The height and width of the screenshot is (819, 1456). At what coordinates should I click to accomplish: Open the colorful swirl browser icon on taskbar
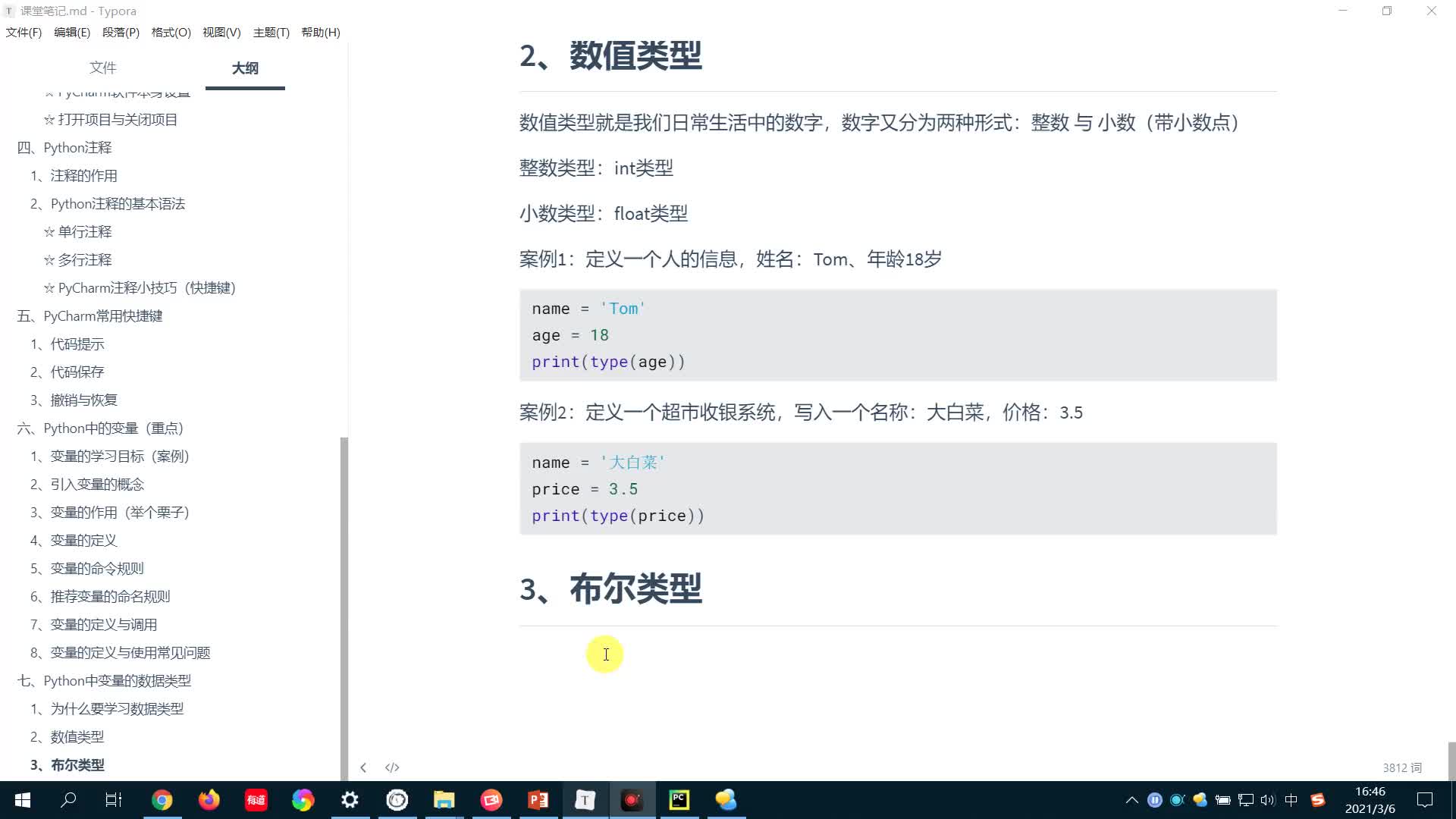coord(303,800)
